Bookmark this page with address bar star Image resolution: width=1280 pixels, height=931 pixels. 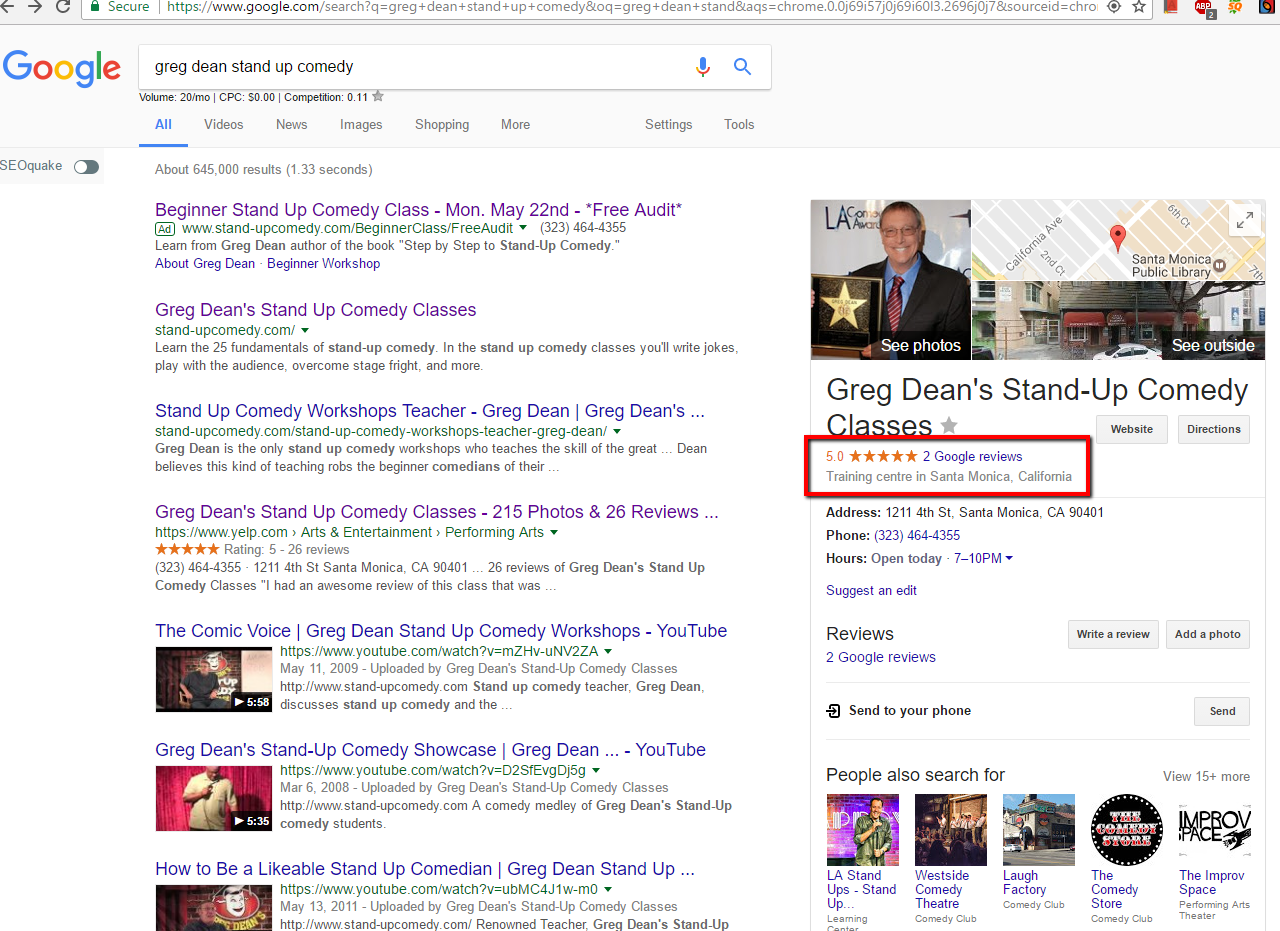[x=1138, y=7]
